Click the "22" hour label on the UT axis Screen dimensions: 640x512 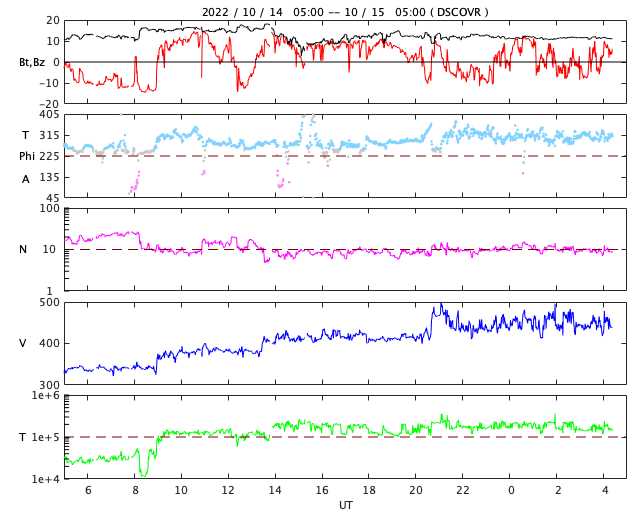[x=463, y=490]
